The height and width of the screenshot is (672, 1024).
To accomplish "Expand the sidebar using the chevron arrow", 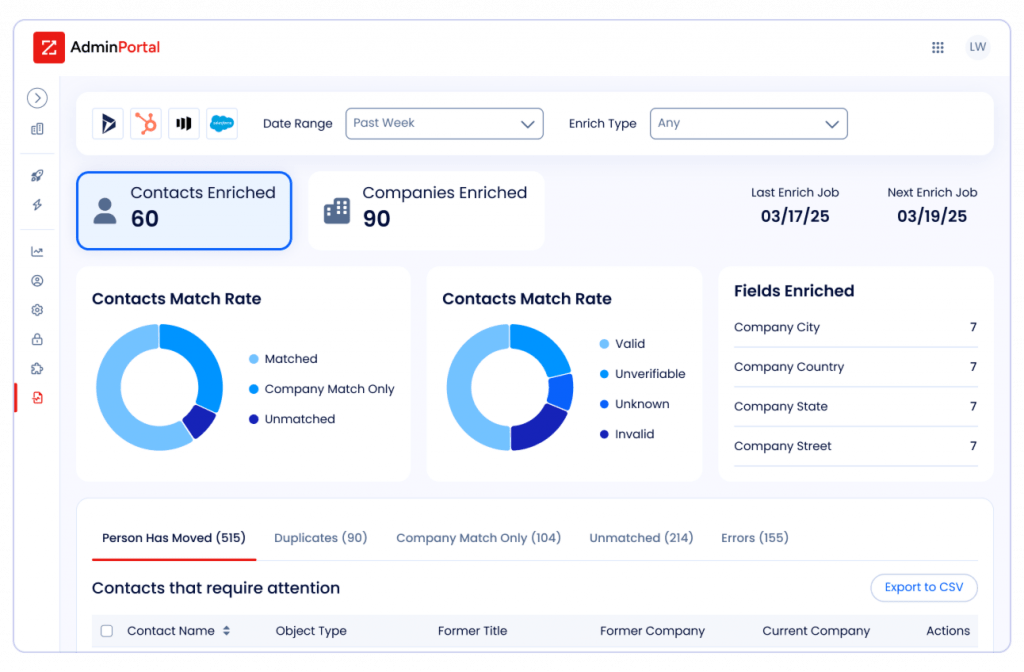I will (37, 98).
